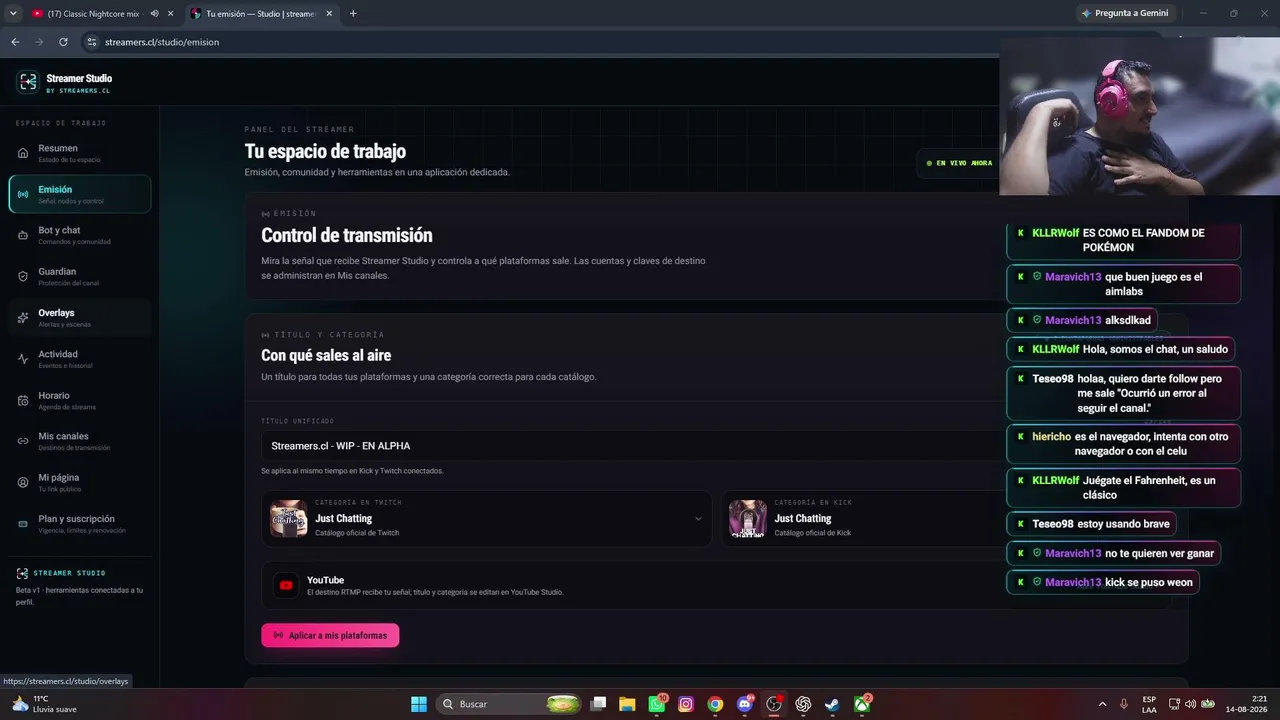This screenshot has width=1280, height=720.
Task: Open the Bot y chat robot icon
Action: click(23, 235)
